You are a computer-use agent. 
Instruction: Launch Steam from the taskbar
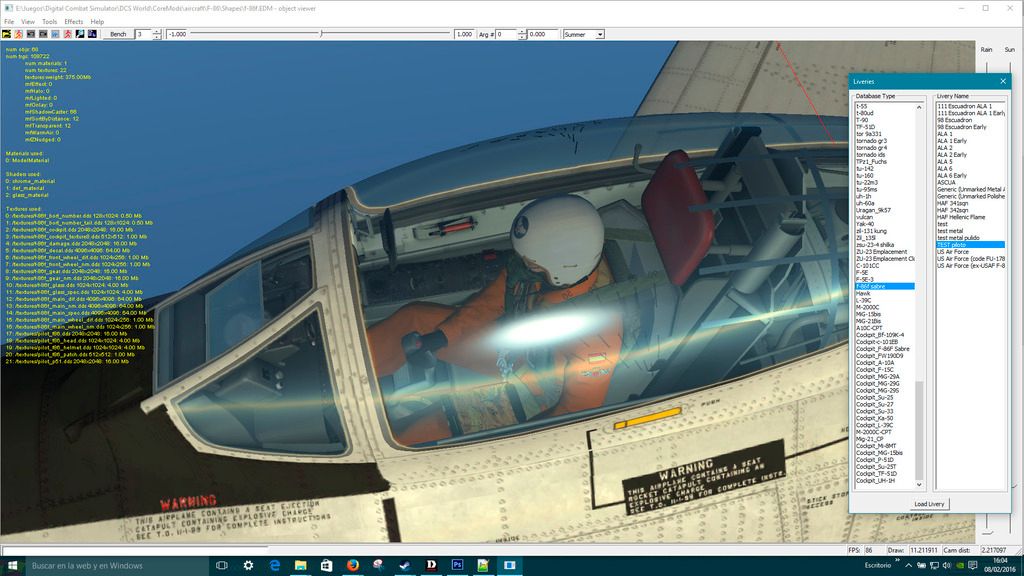point(404,565)
